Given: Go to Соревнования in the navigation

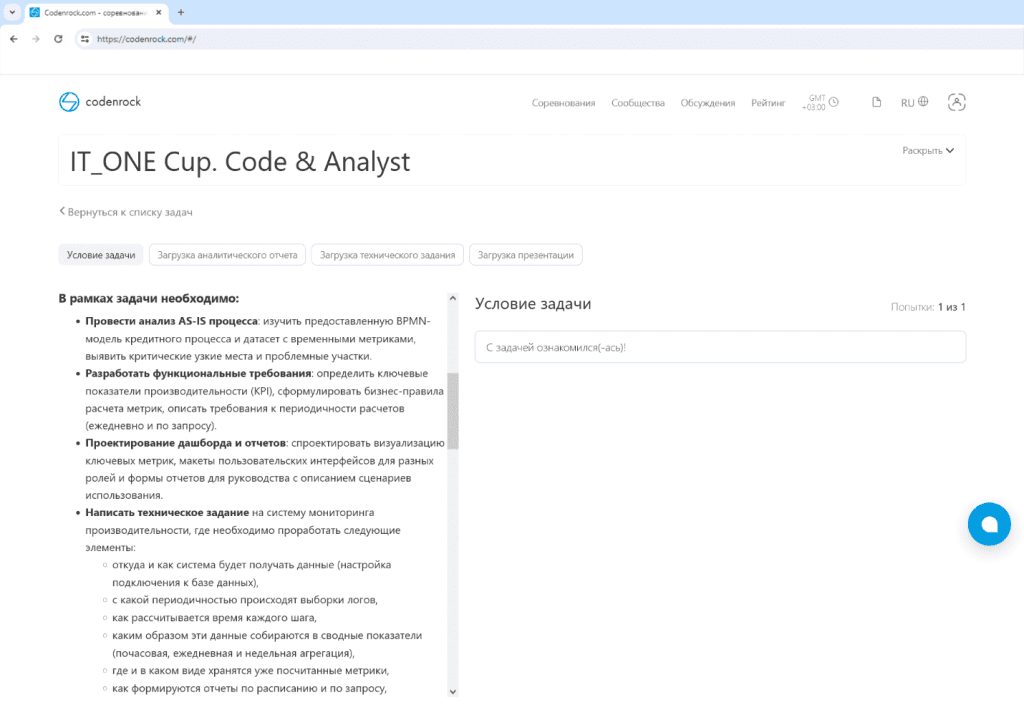Looking at the screenshot, I should [563, 103].
